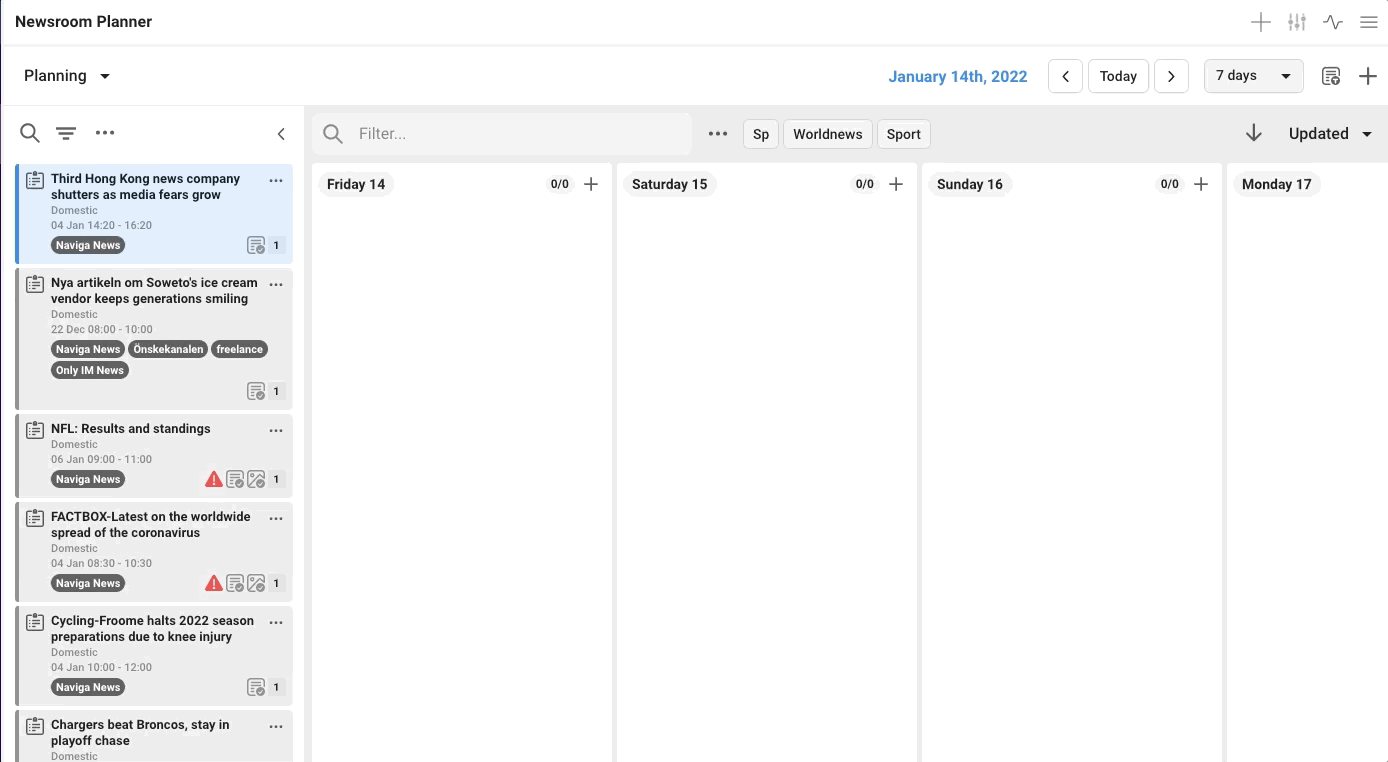Click the red warning icon on NFL item
Screen dimensions: 1388x762
click(213, 479)
